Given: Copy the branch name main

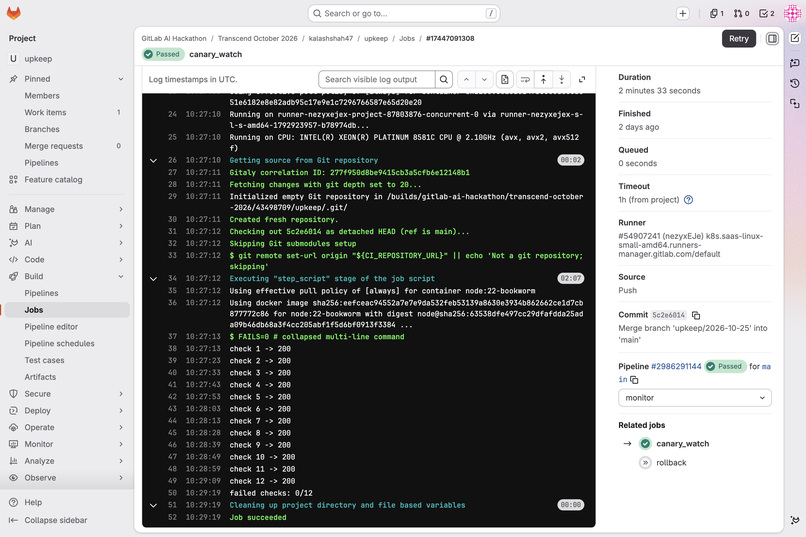Looking at the screenshot, I should tap(634, 380).
